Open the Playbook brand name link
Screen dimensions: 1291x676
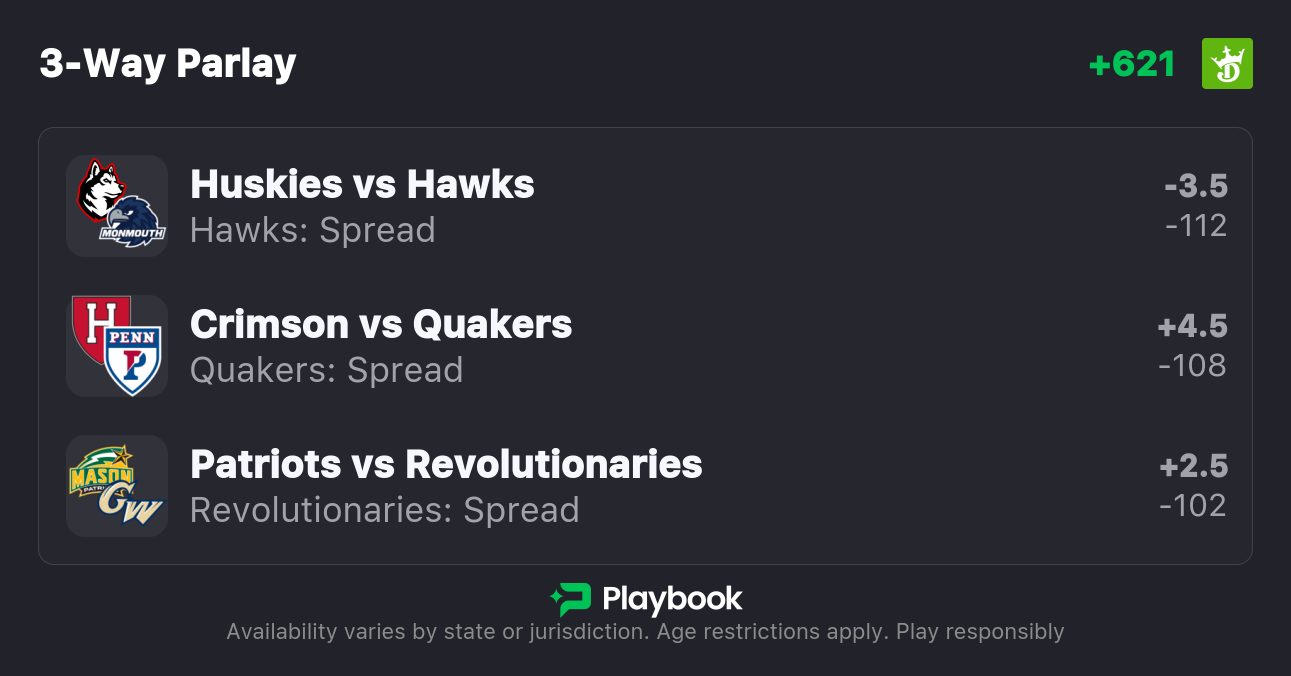click(x=672, y=600)
